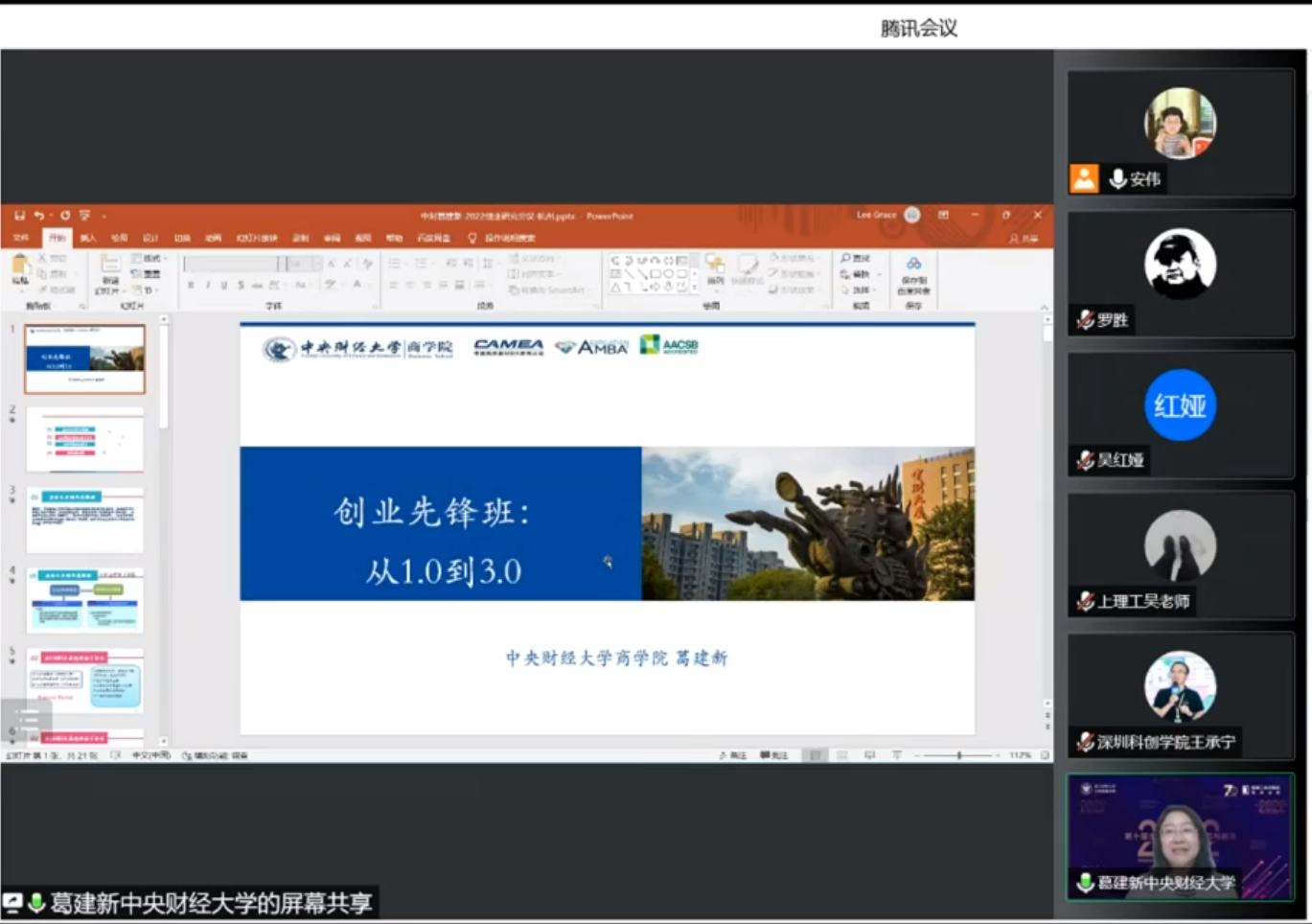
Task: Click the Arrange shapes icon
Action: click(715, 266)
